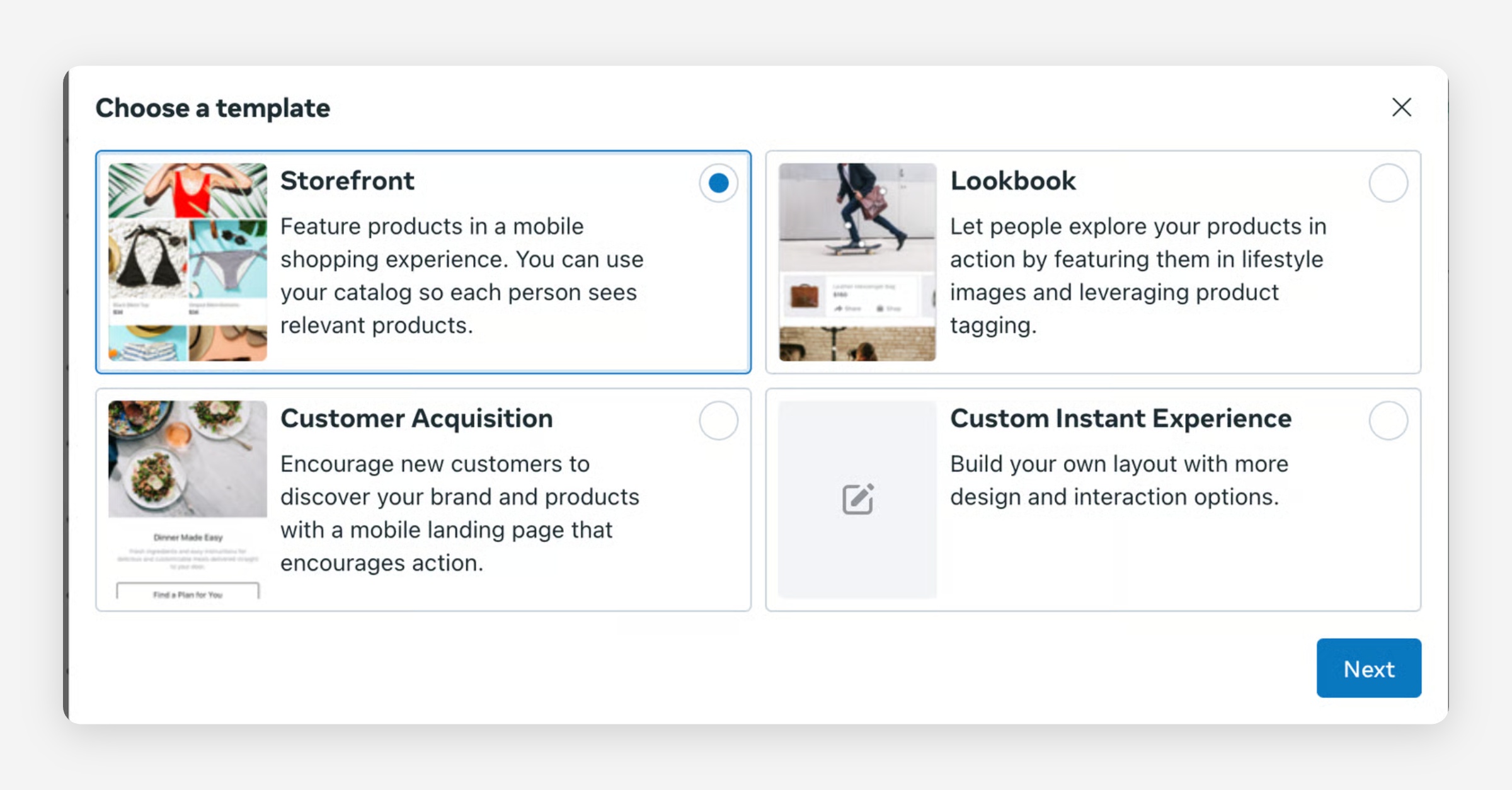Click the Storefront heading text
The image size is (1512, 790).
347,181
